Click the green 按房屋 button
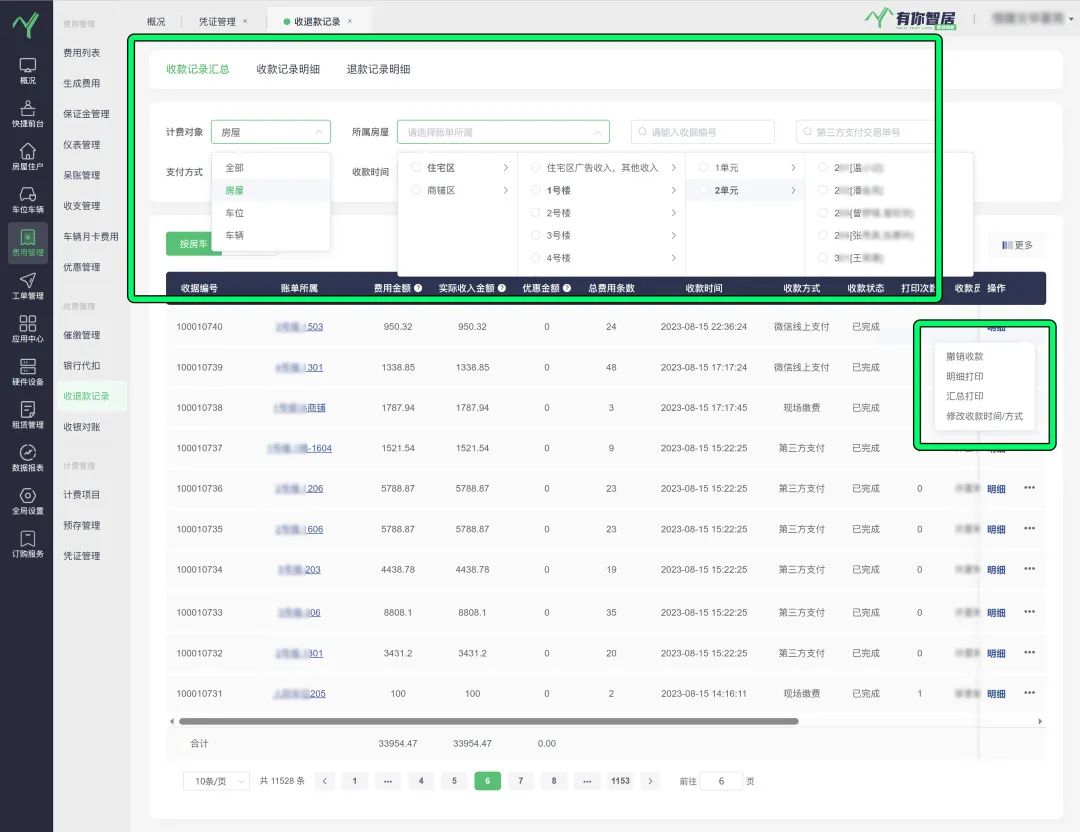 coord(193,244)
